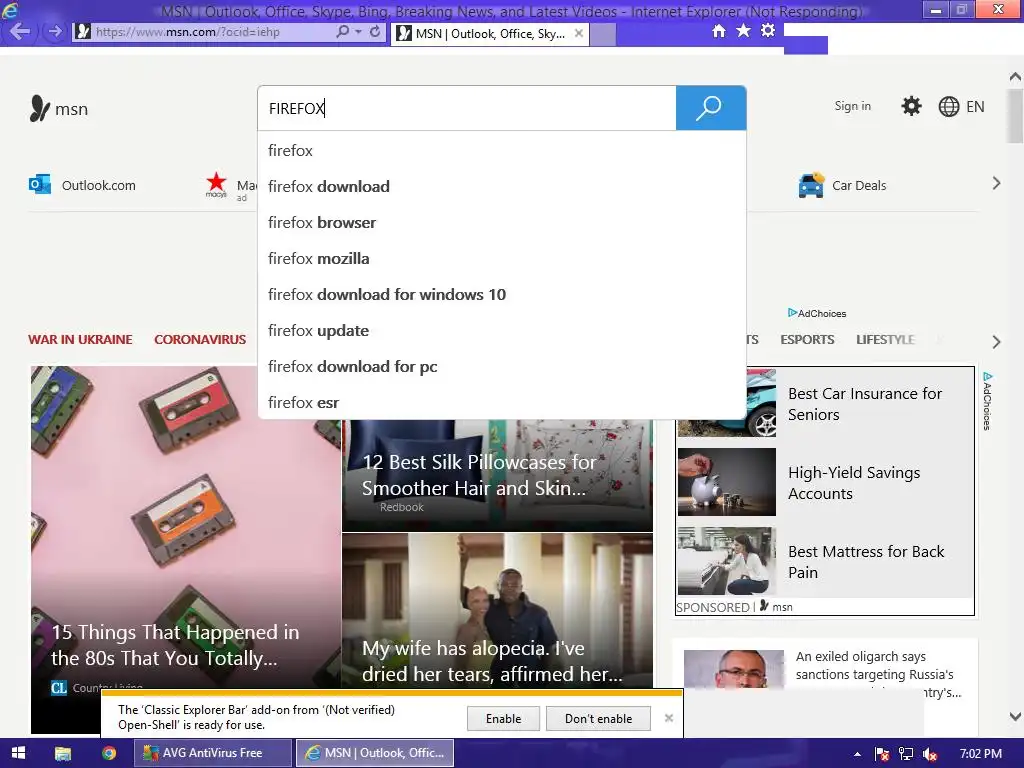Click the Sign in link

pos(852,106)
